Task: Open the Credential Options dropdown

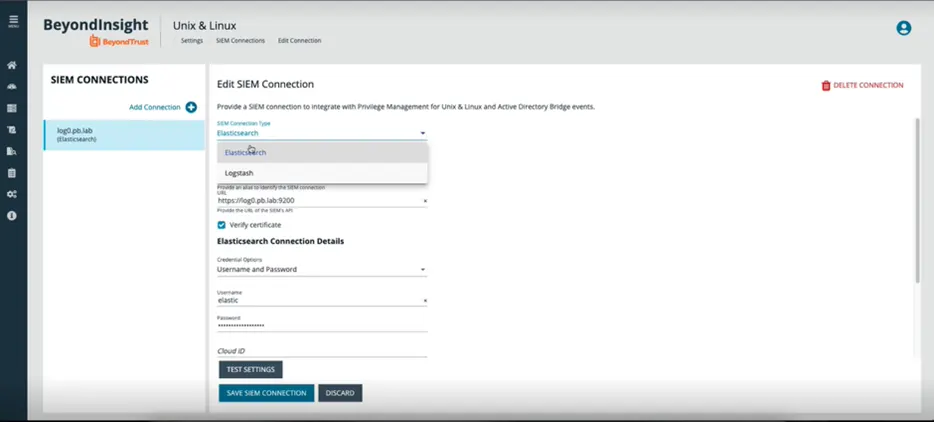Action: (322, 269)
